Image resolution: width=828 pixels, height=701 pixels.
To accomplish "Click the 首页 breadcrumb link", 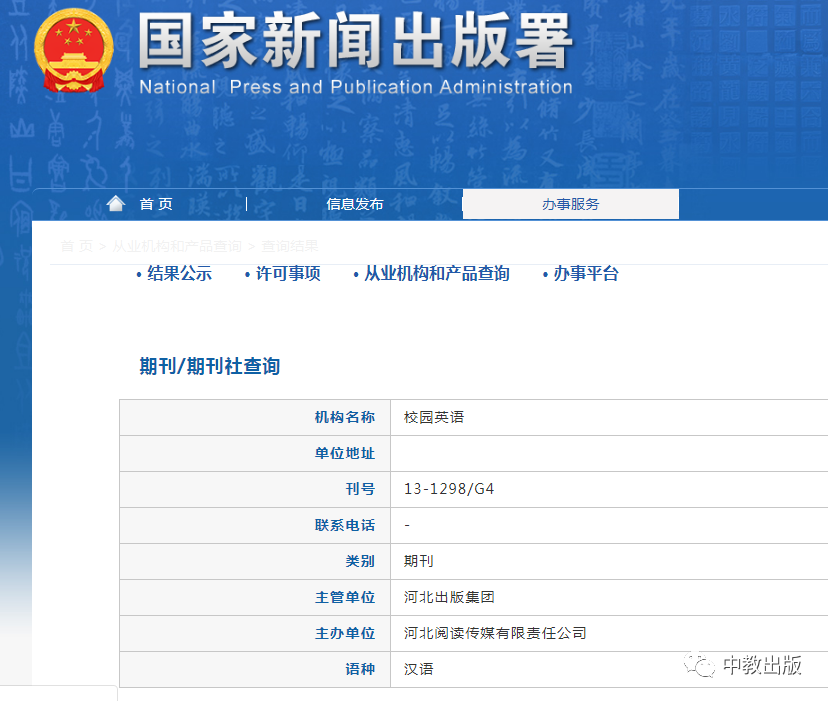I will pyautogui.click(x=77, y=246).
